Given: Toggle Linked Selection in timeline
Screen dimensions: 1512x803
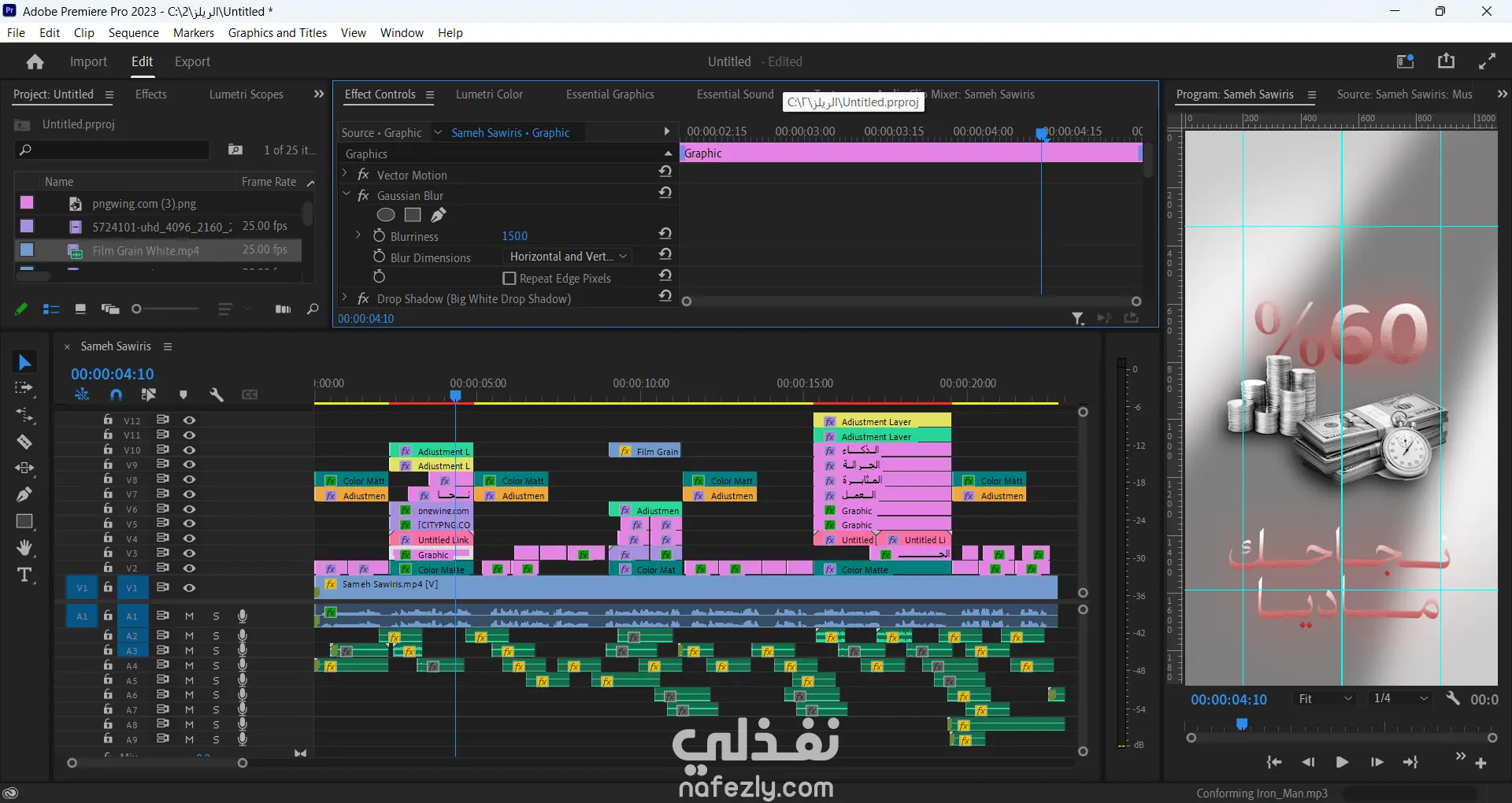Looking at the screenshot, I should [149, 394].
